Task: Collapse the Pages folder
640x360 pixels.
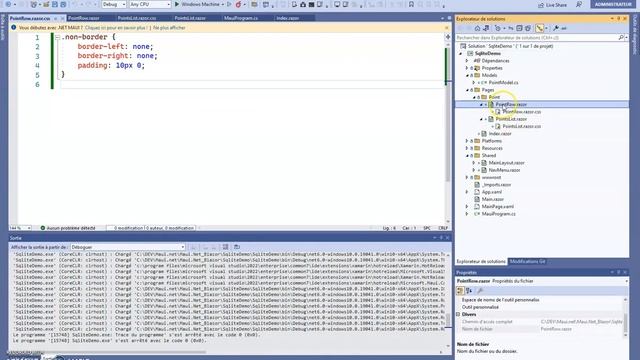Action: pyautogui.click(x=467, y=90)
